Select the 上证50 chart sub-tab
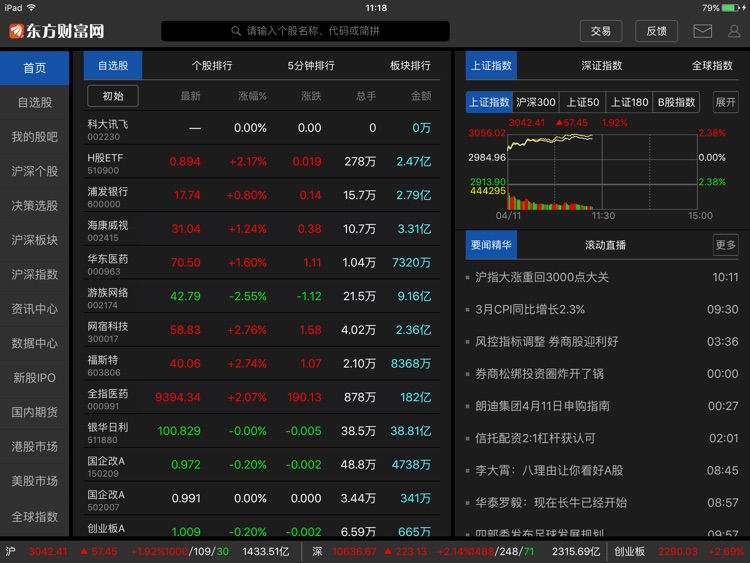The height and width of the screenshot is (563, 750). pos(583,102)
